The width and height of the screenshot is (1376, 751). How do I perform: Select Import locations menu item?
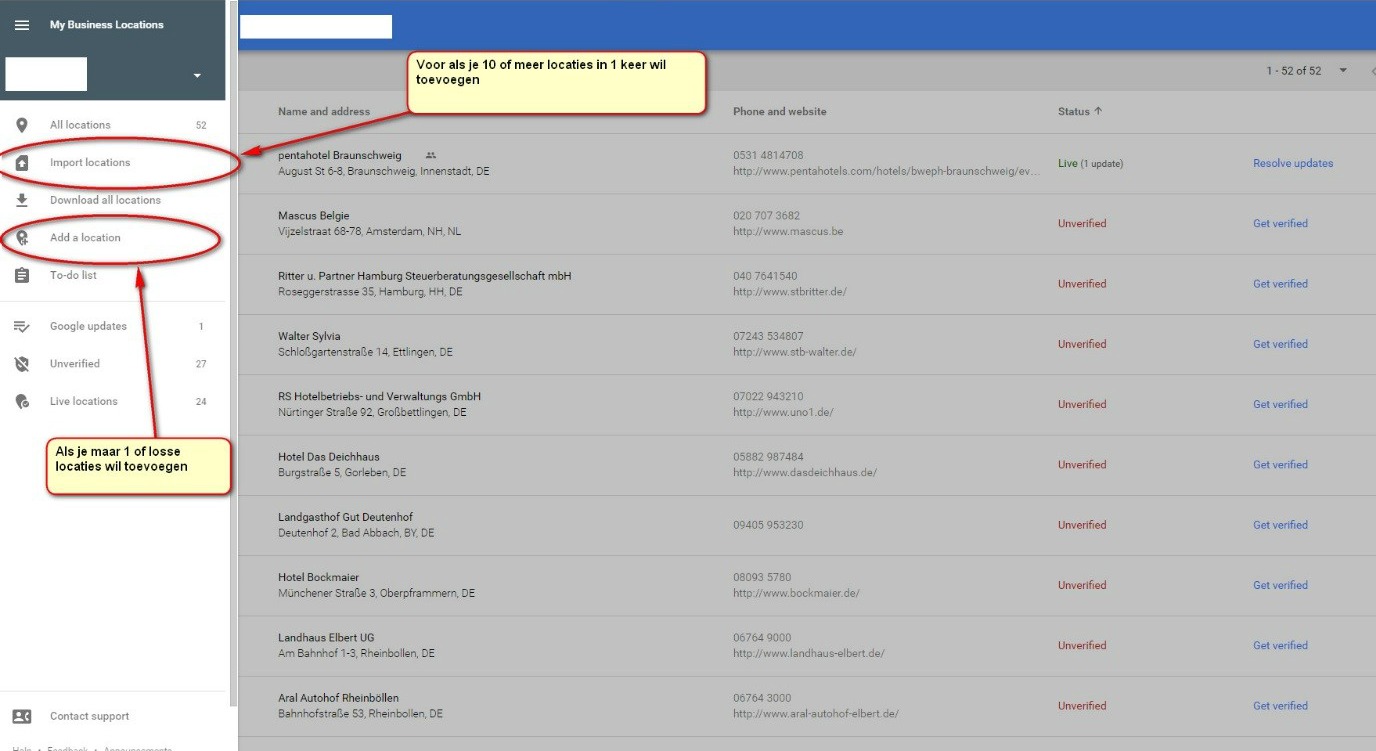[90, 163]
